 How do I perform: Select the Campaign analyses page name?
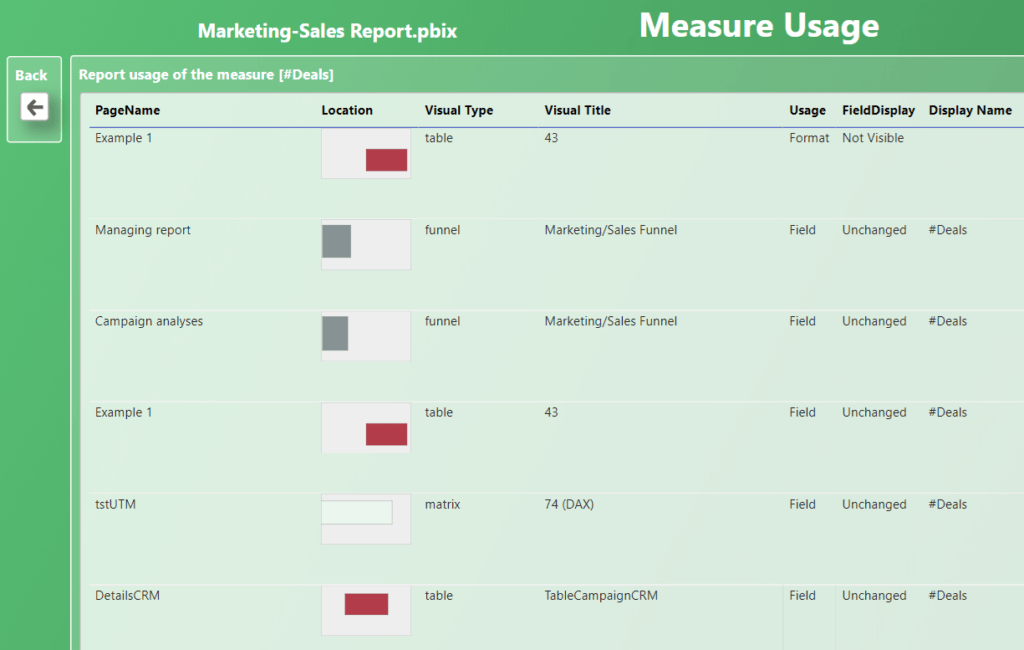(149, 321)
